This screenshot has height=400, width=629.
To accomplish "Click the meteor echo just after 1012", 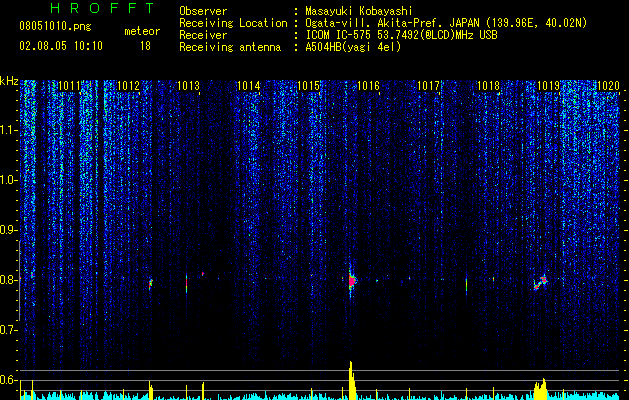I will click(151, 284).
